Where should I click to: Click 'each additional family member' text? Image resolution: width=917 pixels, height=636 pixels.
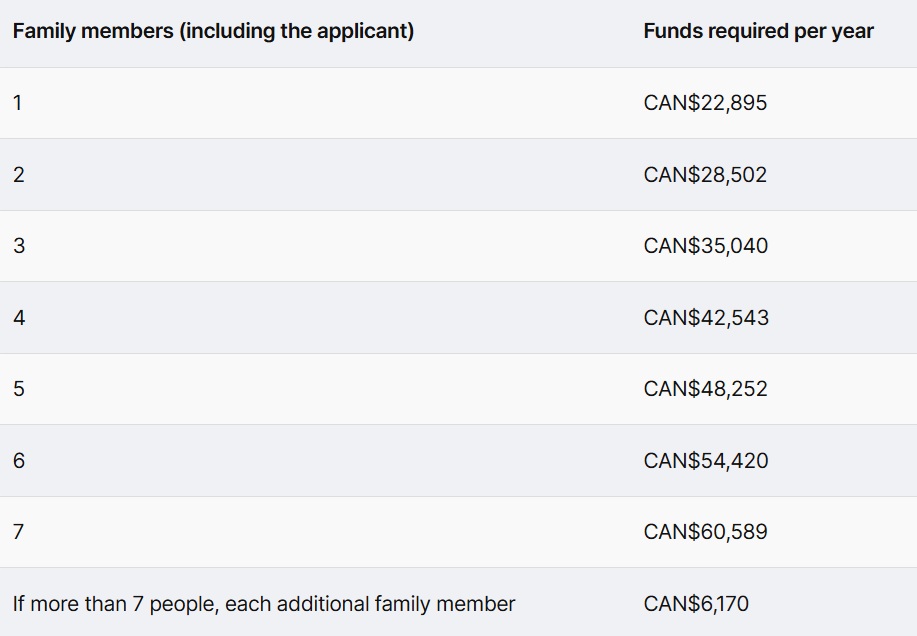click(x=370, y=604)
